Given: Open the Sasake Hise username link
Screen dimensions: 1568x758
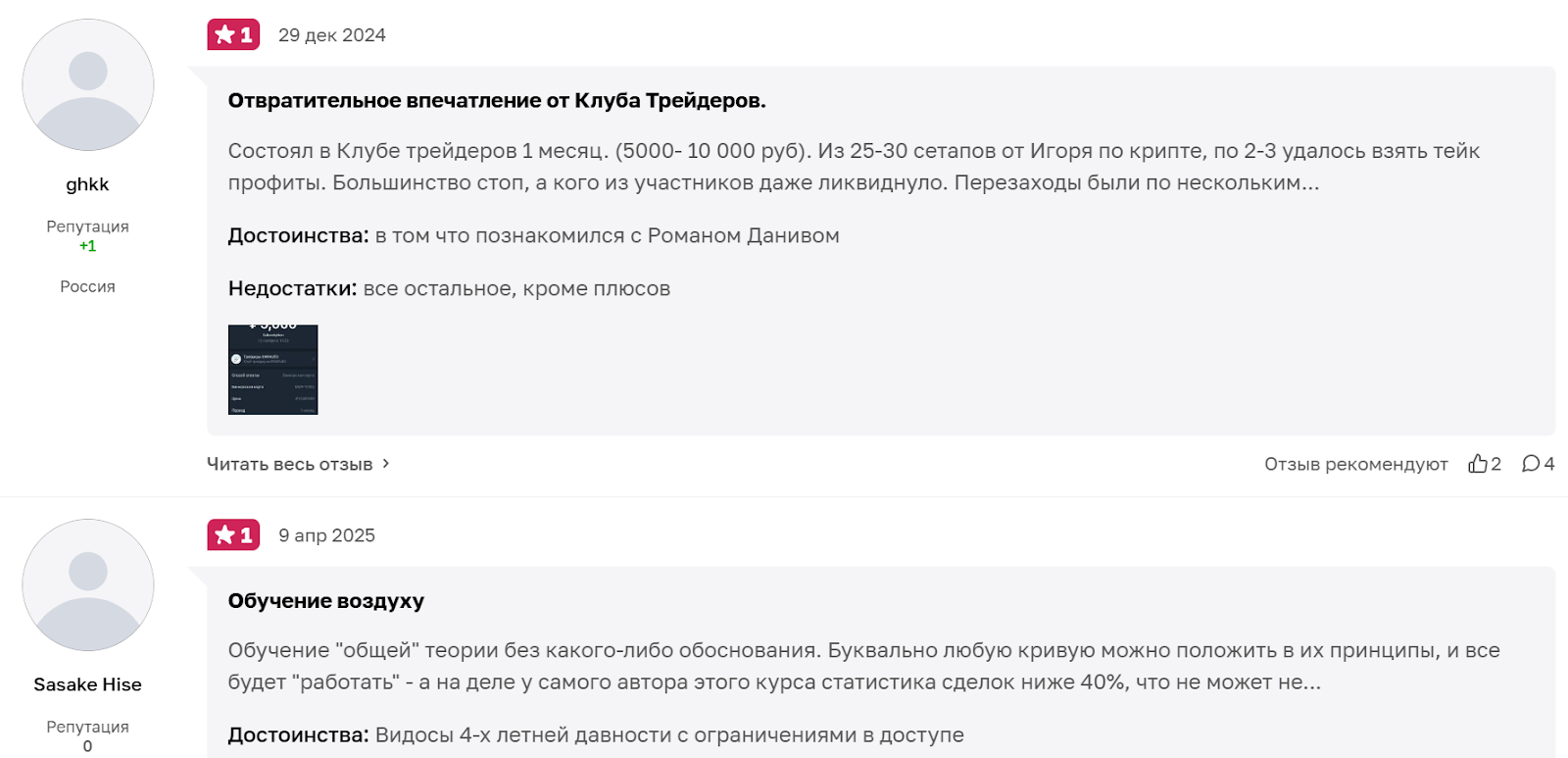Looking at the screenshot, I should coord(87,684).
